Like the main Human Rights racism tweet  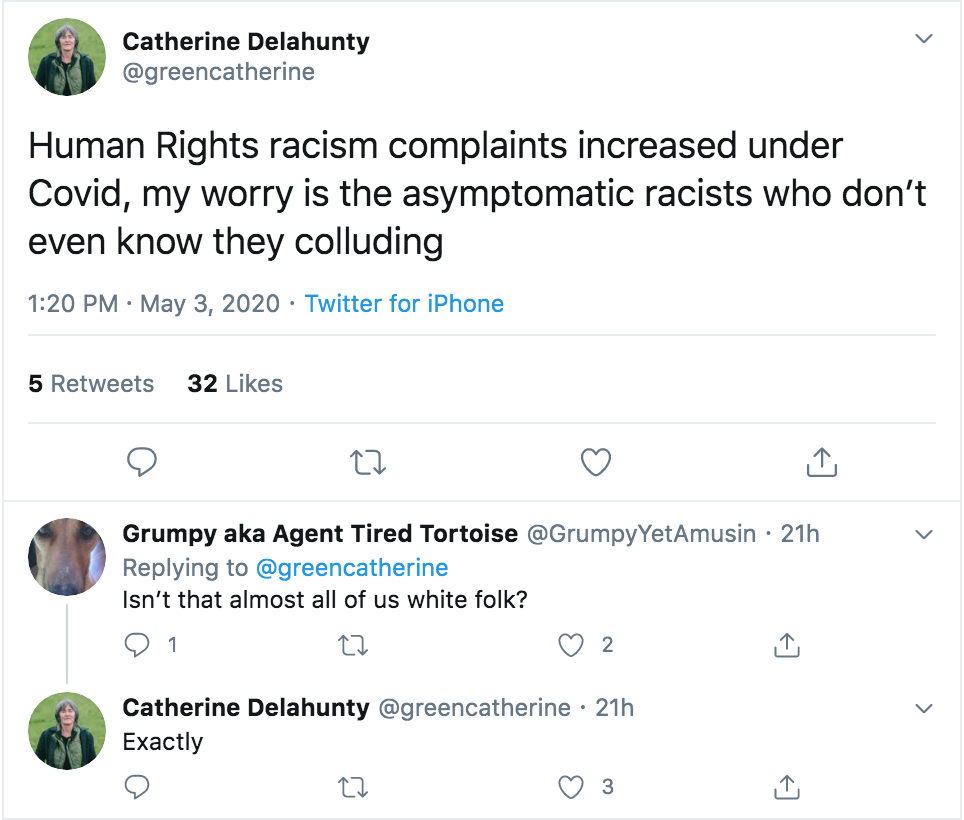pos(596,462)
